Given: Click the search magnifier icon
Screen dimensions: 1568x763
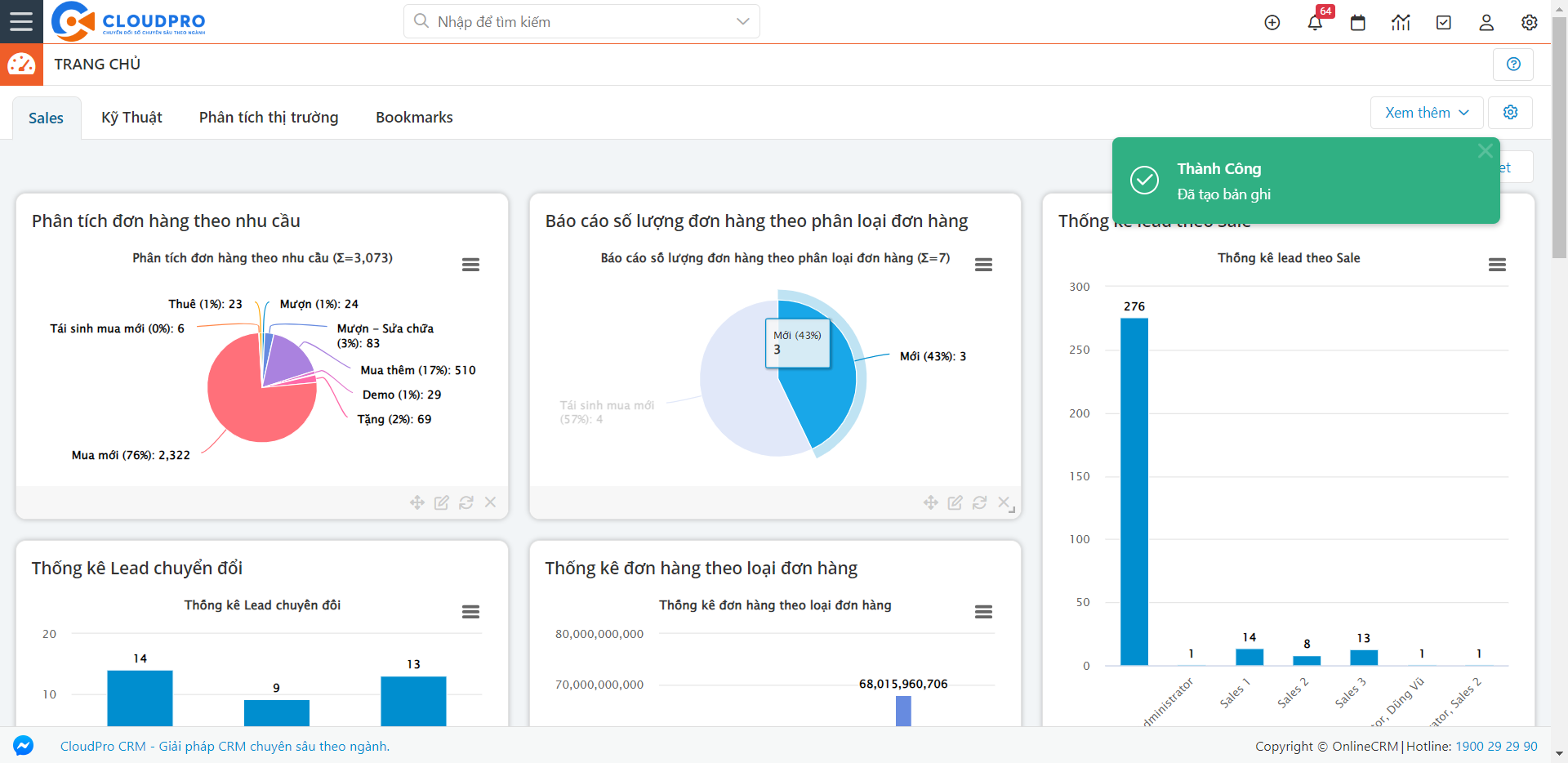Looking at the screenshot, I should click(x=421, y=21).
